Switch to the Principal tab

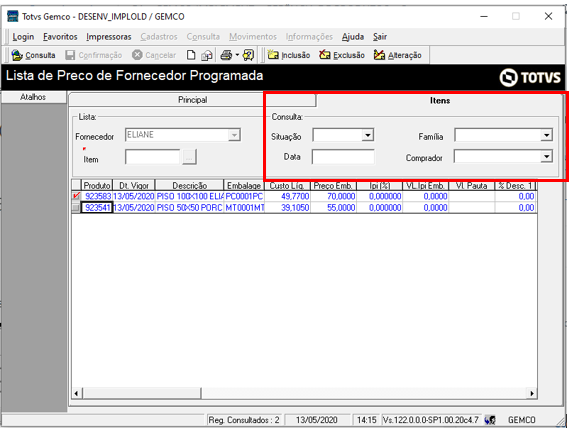click(192, 100)
